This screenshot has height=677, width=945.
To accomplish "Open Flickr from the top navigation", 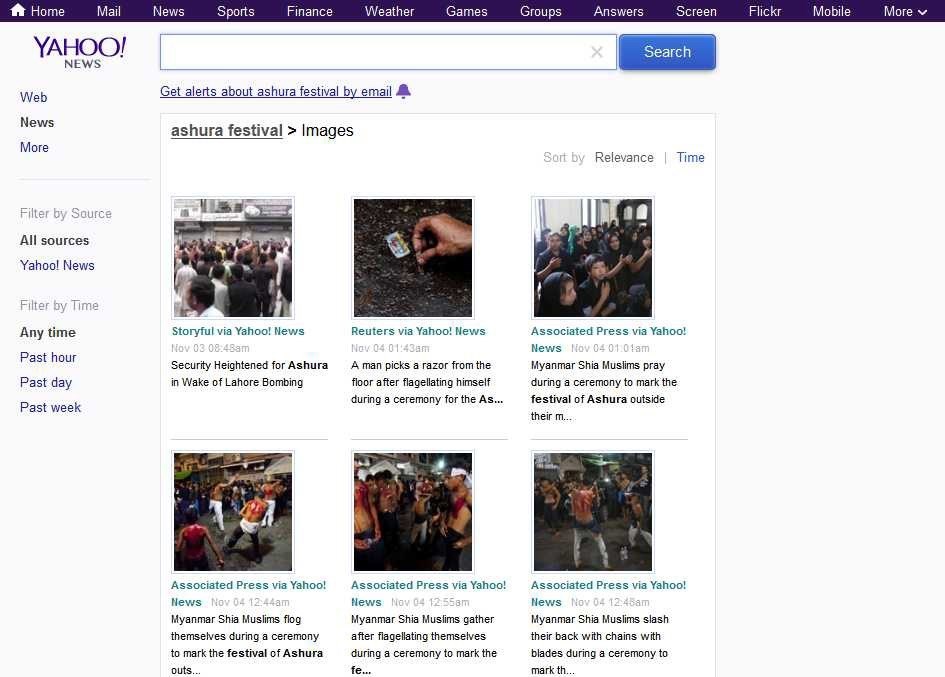I will (764, 11).
